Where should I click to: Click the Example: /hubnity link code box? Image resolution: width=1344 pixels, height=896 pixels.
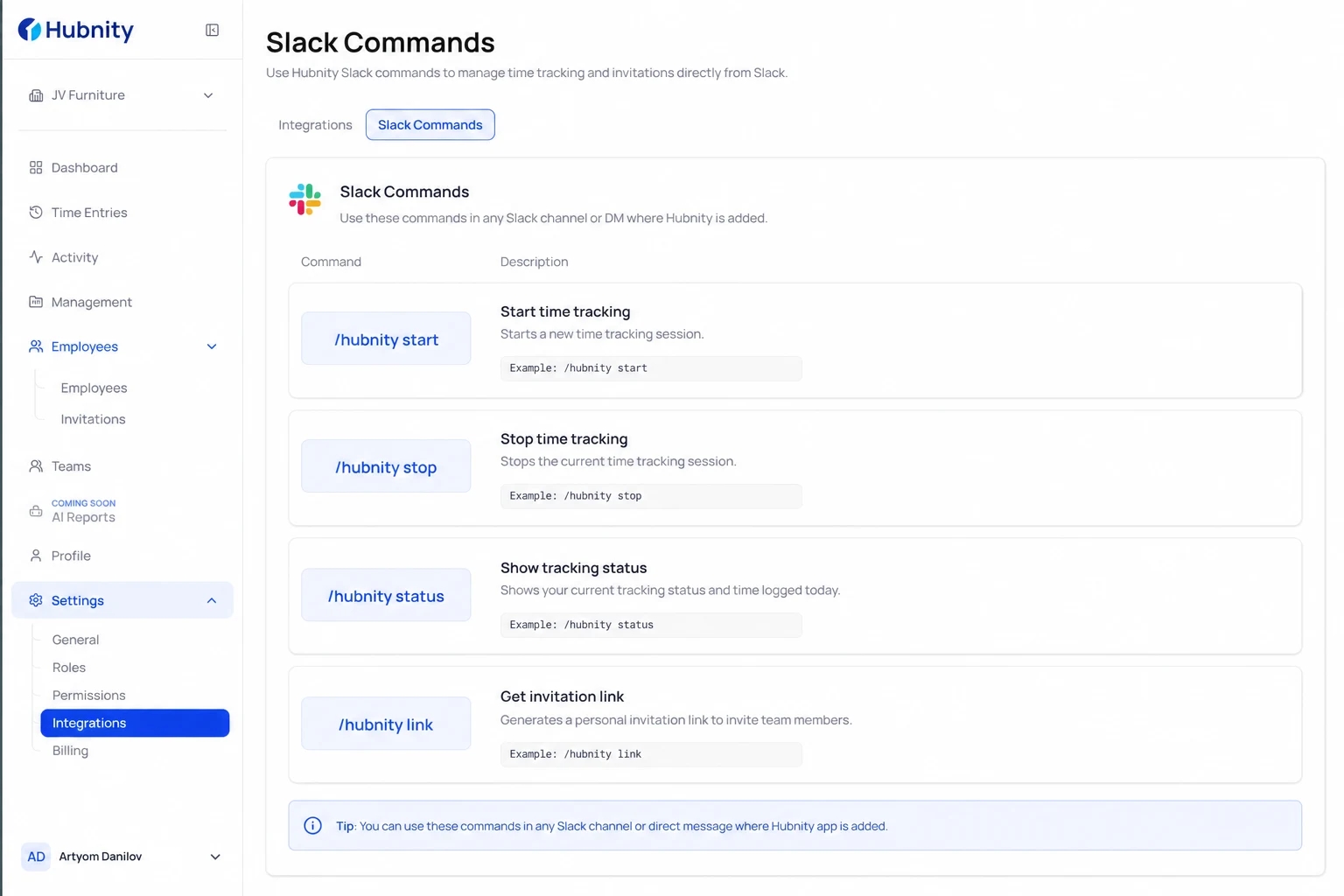(x=651, y=754)
